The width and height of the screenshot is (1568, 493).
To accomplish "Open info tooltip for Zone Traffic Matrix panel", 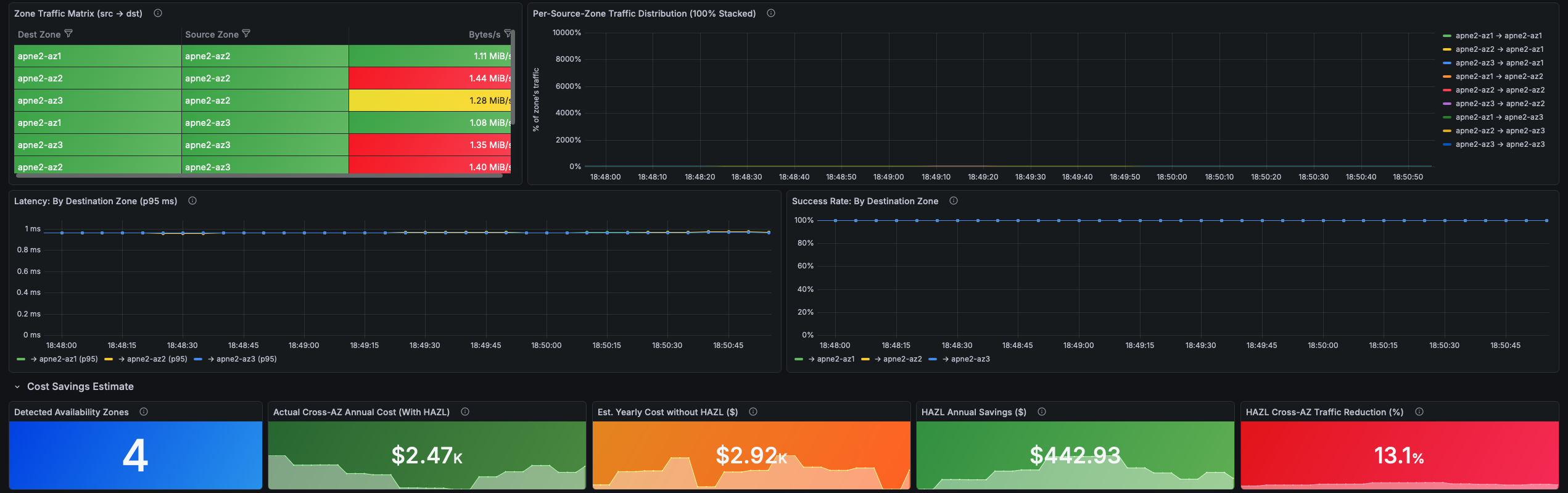I will 158,13.
